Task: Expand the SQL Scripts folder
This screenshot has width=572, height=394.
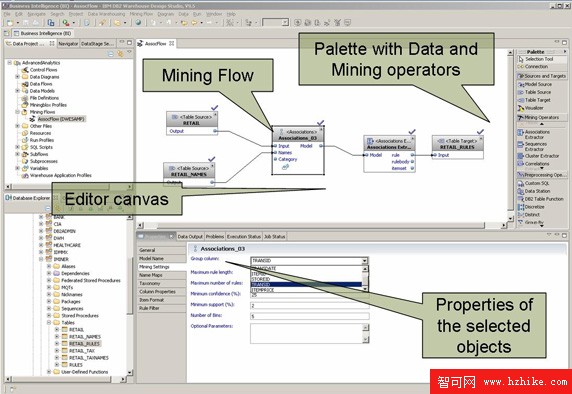Action: point(17,147)
